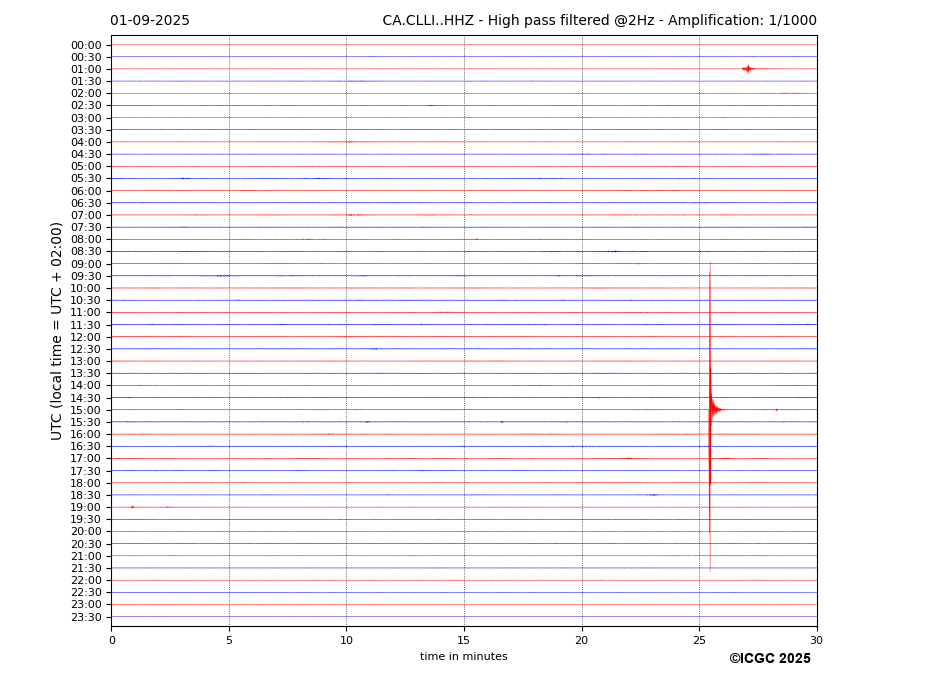The image size is (927, 696).
Task: Click the 02:00 row label
Action: [x=86, y=94]
